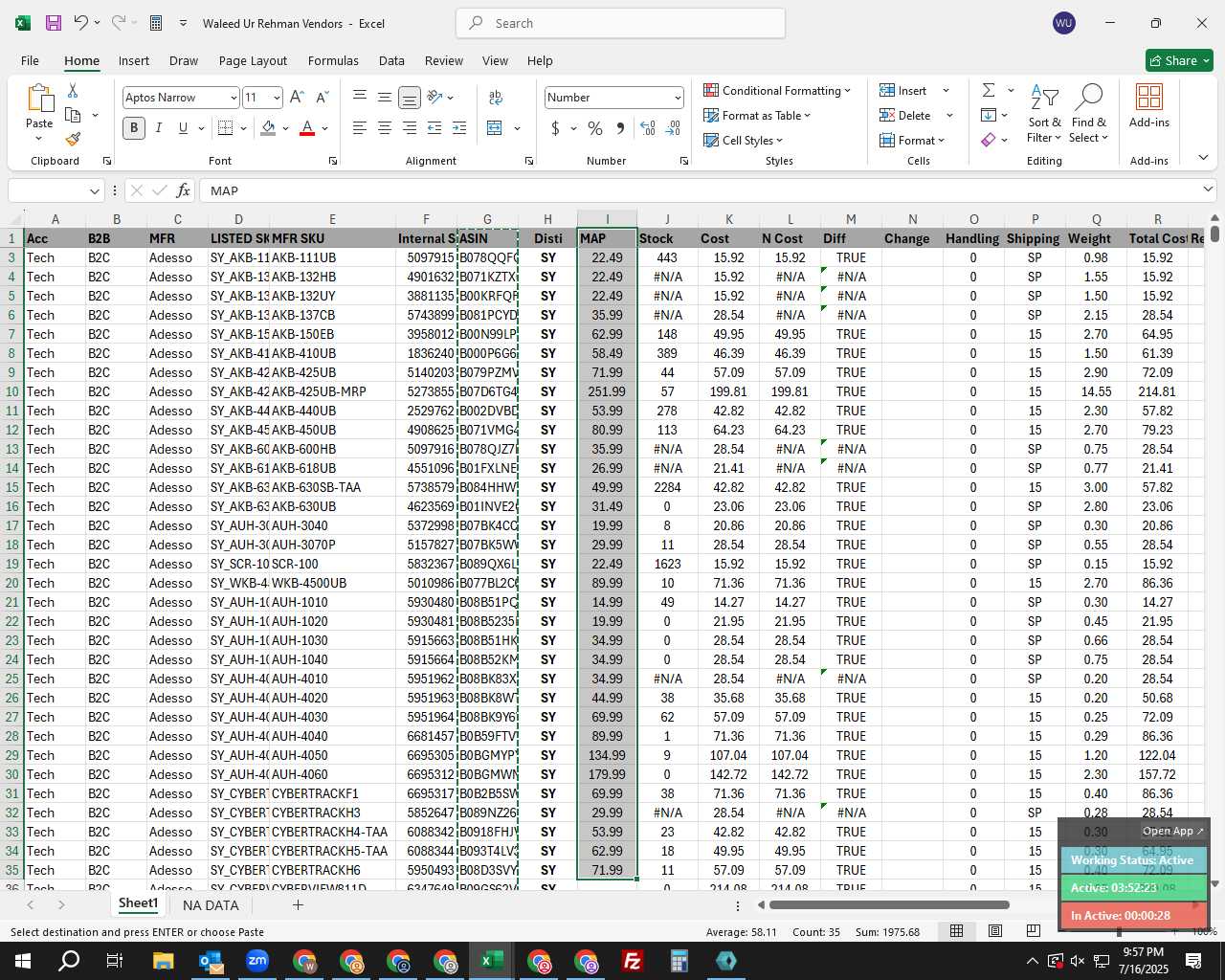Click the Insert cells button
The width and height of the screenshot is (1225, 980).
(x=903, y=90)
